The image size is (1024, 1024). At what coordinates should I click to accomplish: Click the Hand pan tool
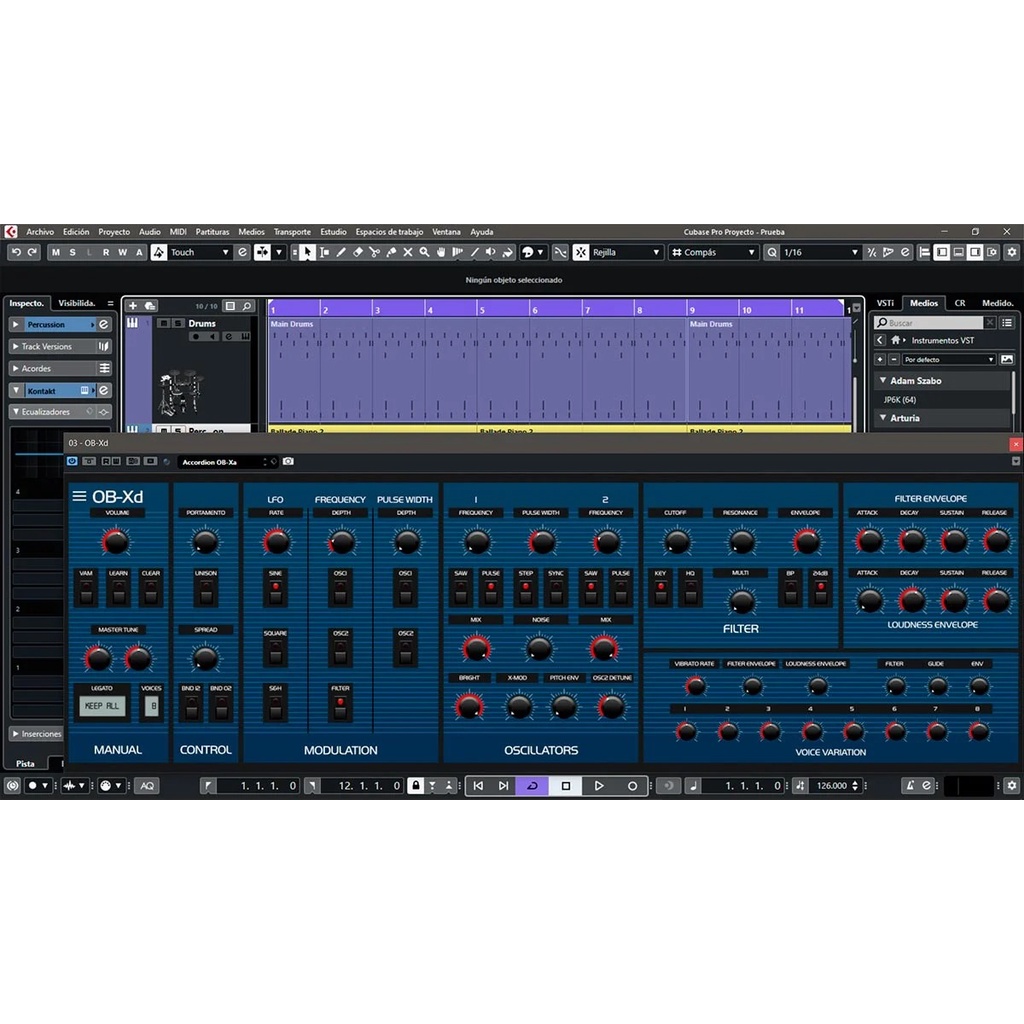pos(441,252)
